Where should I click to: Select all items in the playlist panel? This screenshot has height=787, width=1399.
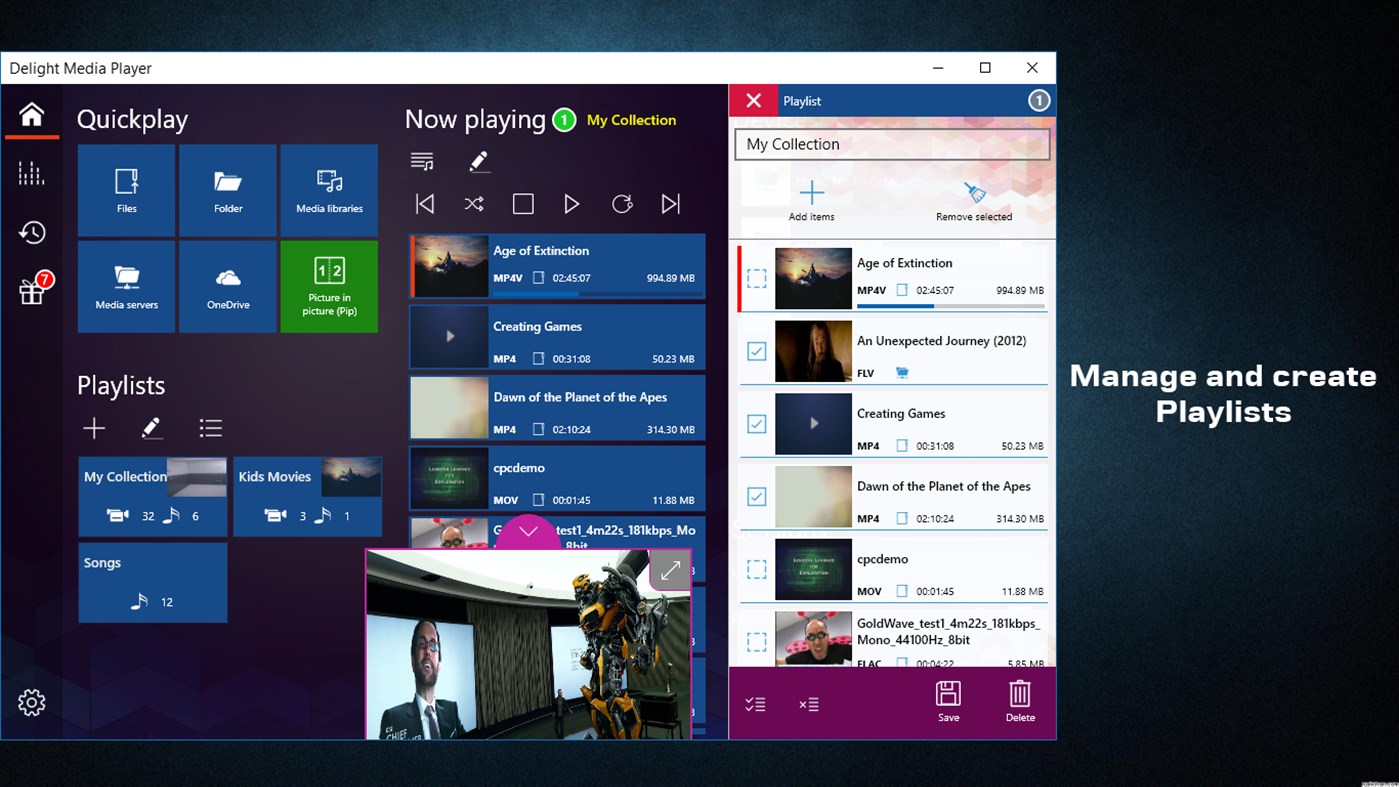(755, 703)
